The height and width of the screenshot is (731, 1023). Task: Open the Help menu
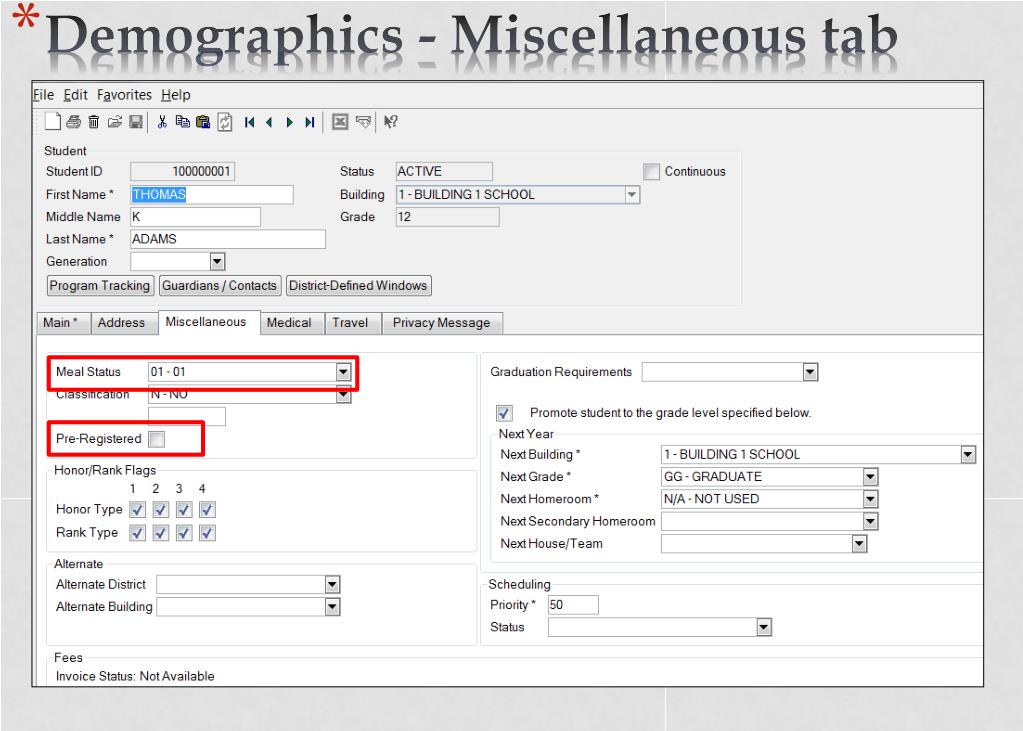(x=176, y=95)
